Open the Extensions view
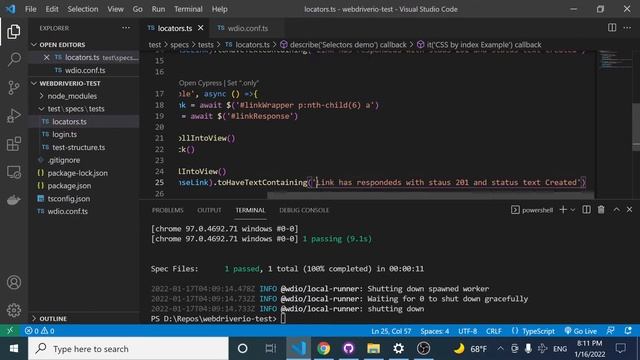640x360 pixels. tap(13, 144)
